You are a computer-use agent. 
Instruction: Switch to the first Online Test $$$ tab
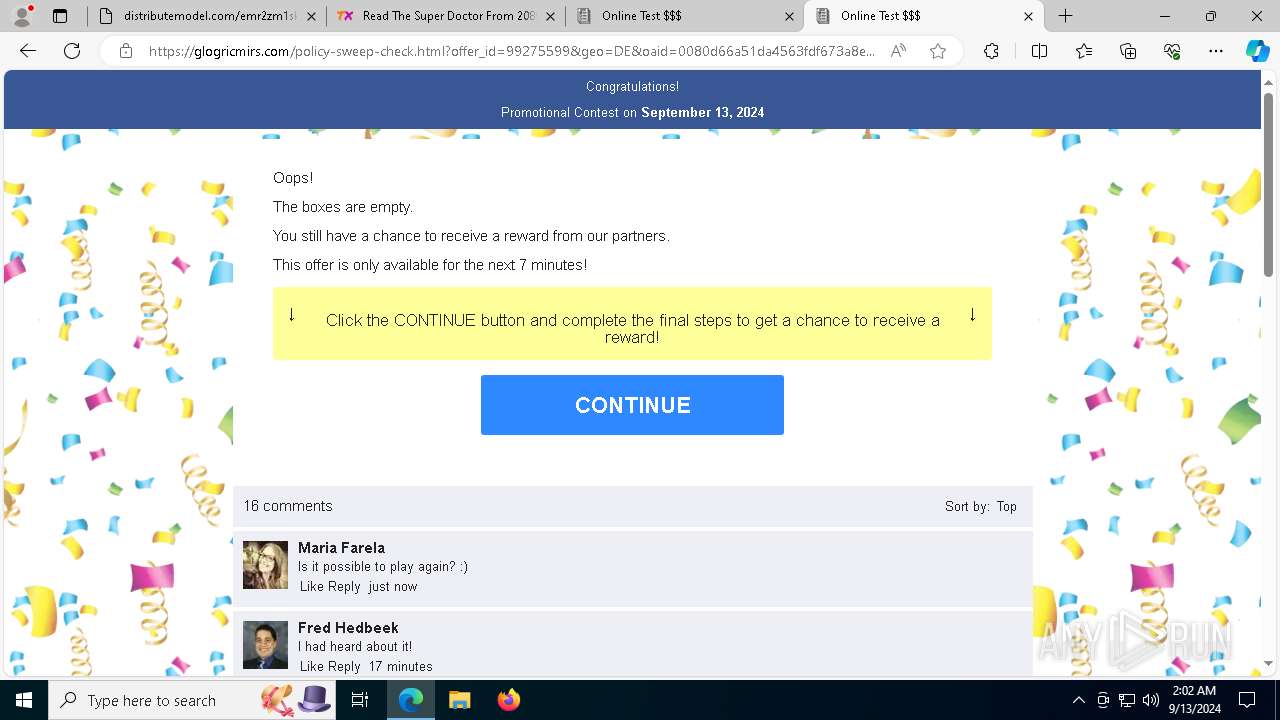(684, 16)
